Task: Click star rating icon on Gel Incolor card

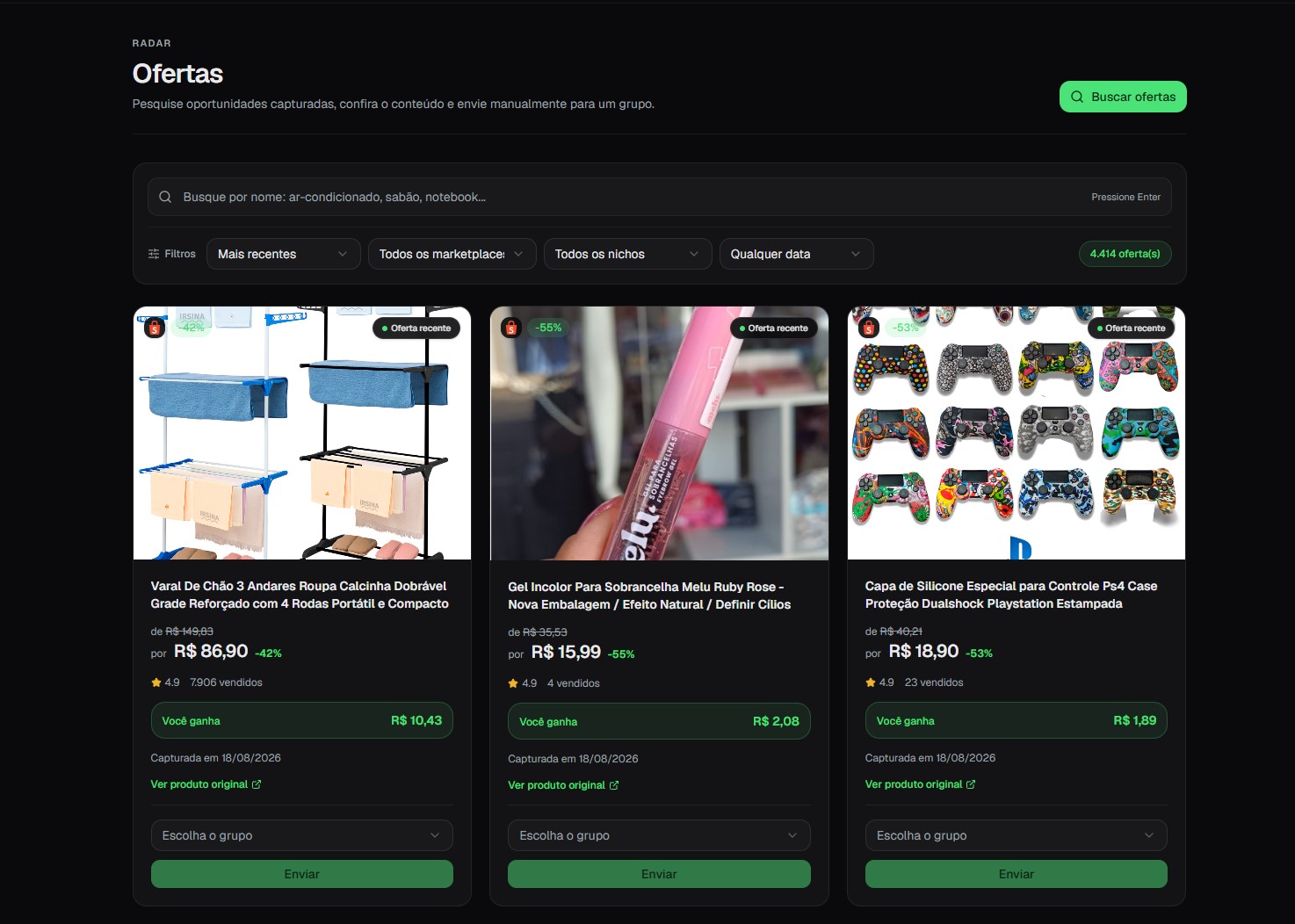Action: (x=513, y=683)
